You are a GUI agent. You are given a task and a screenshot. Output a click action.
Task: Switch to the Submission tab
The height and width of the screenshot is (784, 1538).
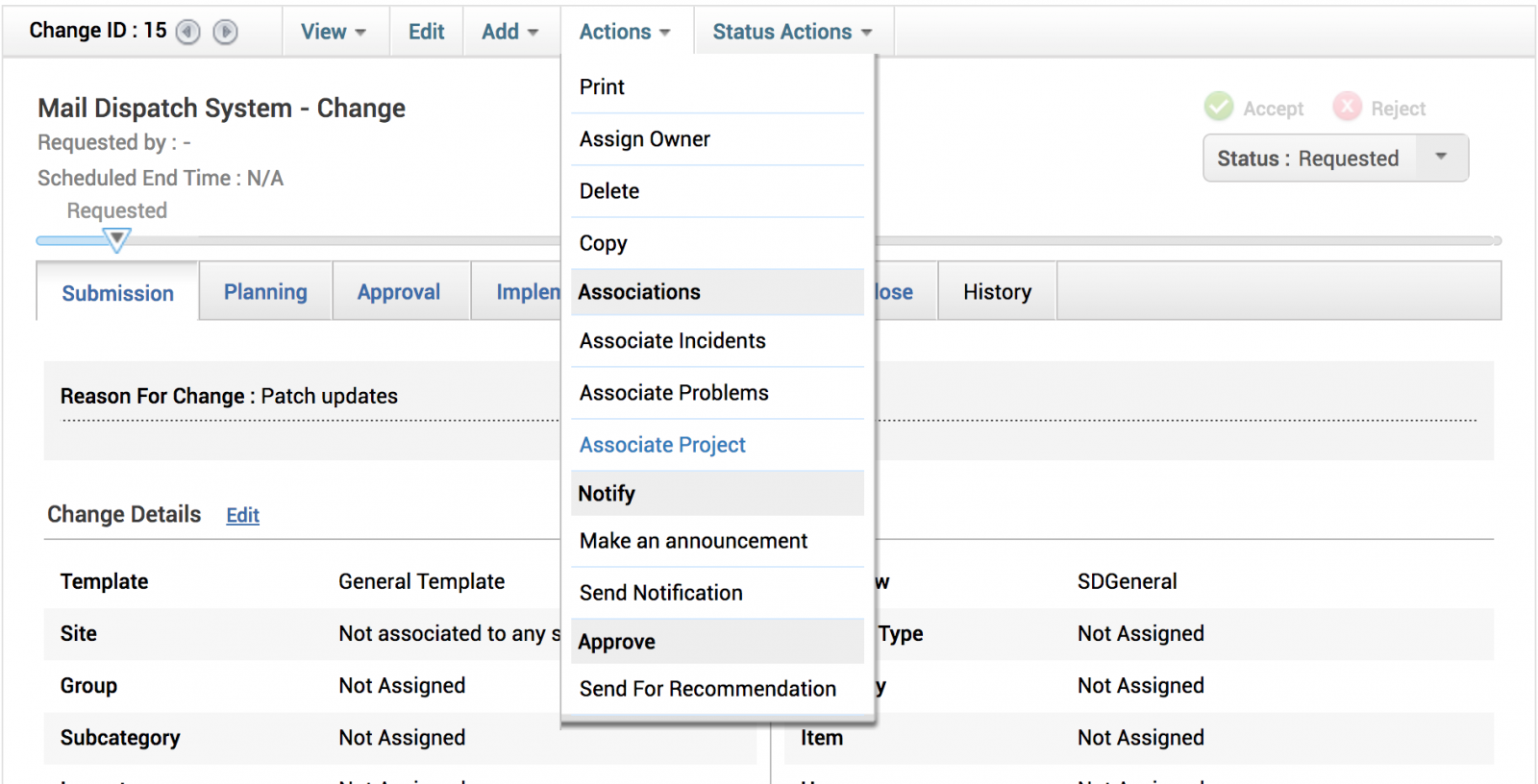pos(118,293)
